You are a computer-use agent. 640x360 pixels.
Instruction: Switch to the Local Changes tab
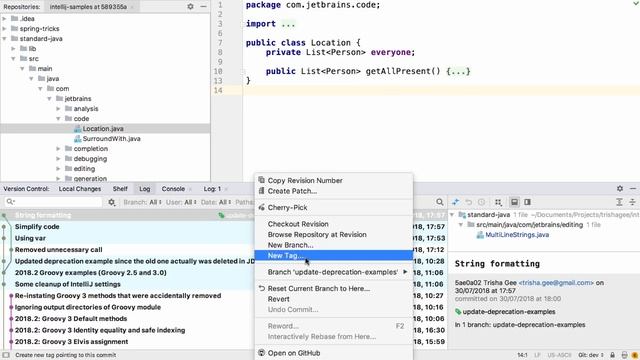[80, 189]
